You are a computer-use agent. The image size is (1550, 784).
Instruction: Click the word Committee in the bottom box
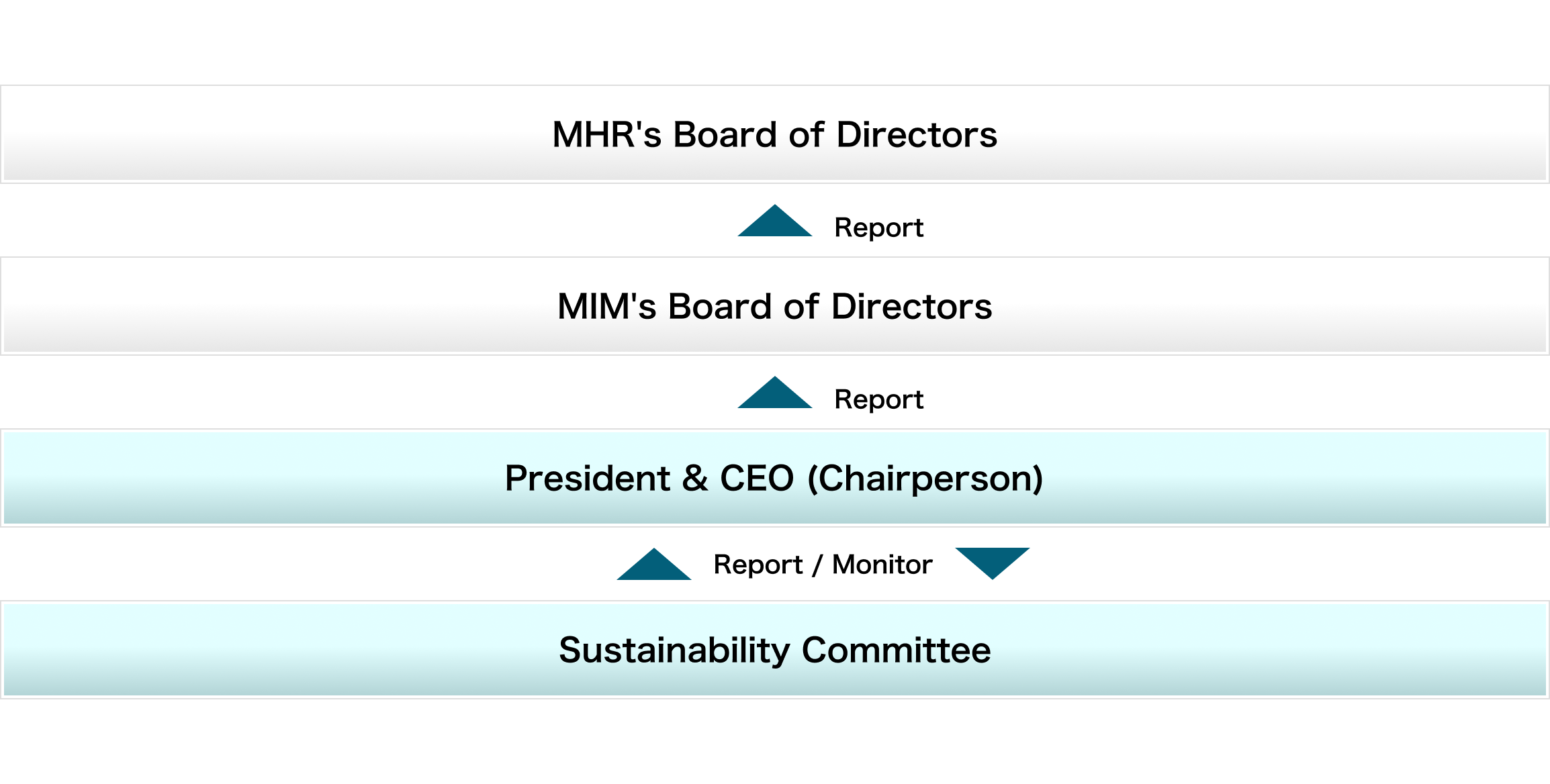coord(896,650)
